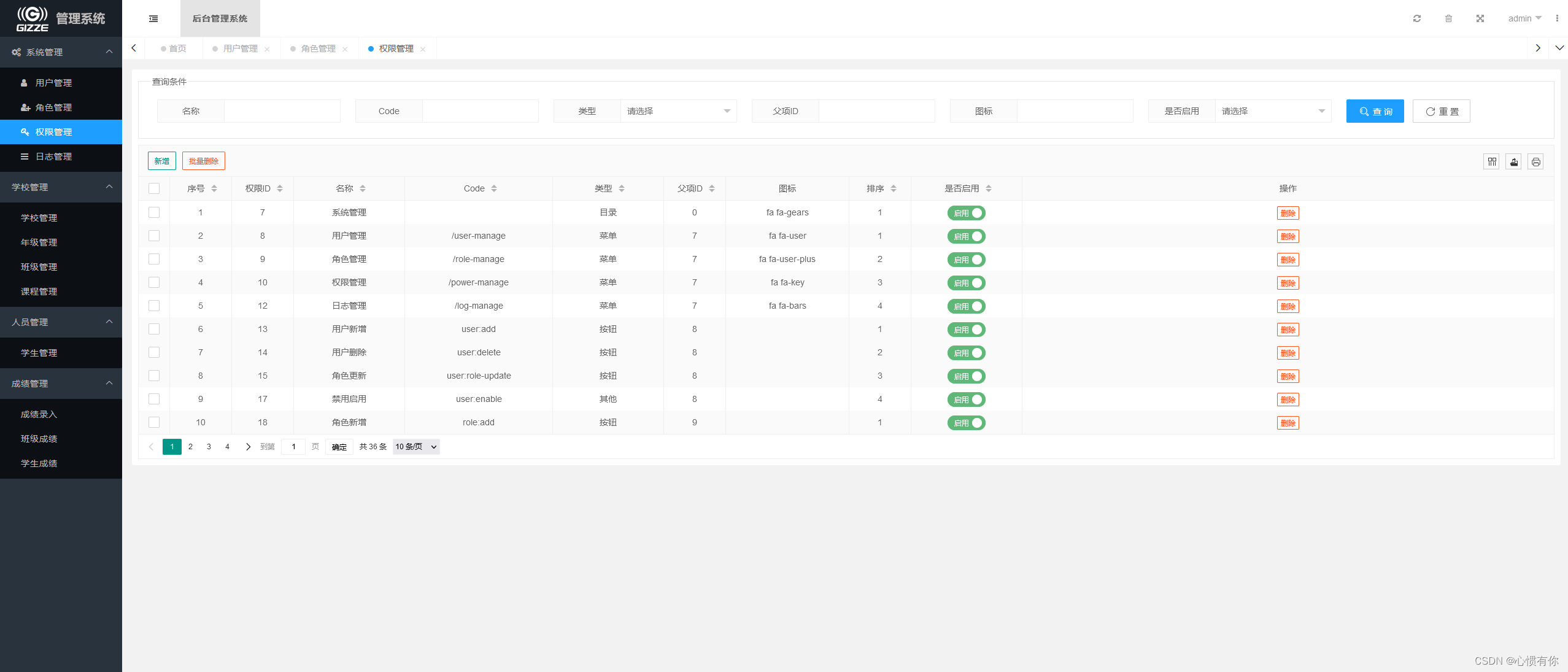The height and width of the screenshot is (672, 1568).
Task: Collapse sidebar with the menu fold icon
Action: (x=153, y=18)
